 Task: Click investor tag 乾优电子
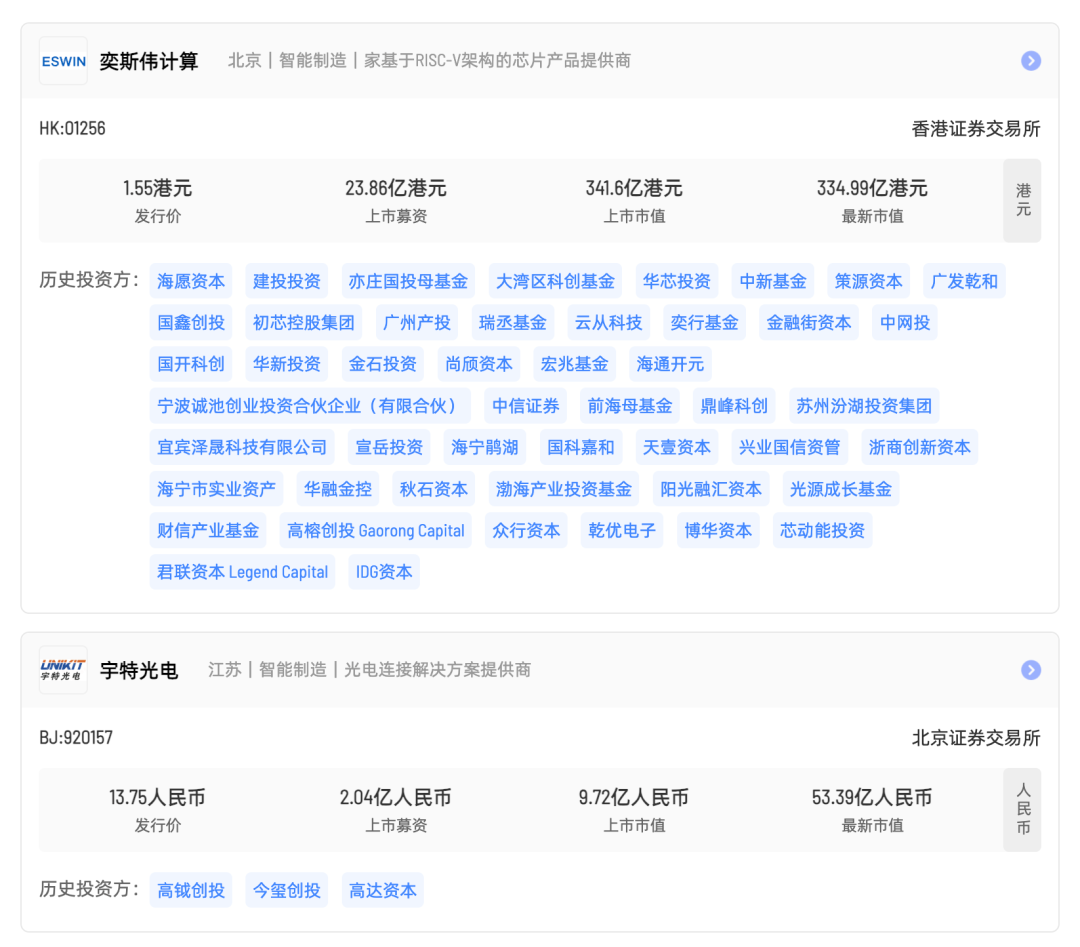point(622,530)
